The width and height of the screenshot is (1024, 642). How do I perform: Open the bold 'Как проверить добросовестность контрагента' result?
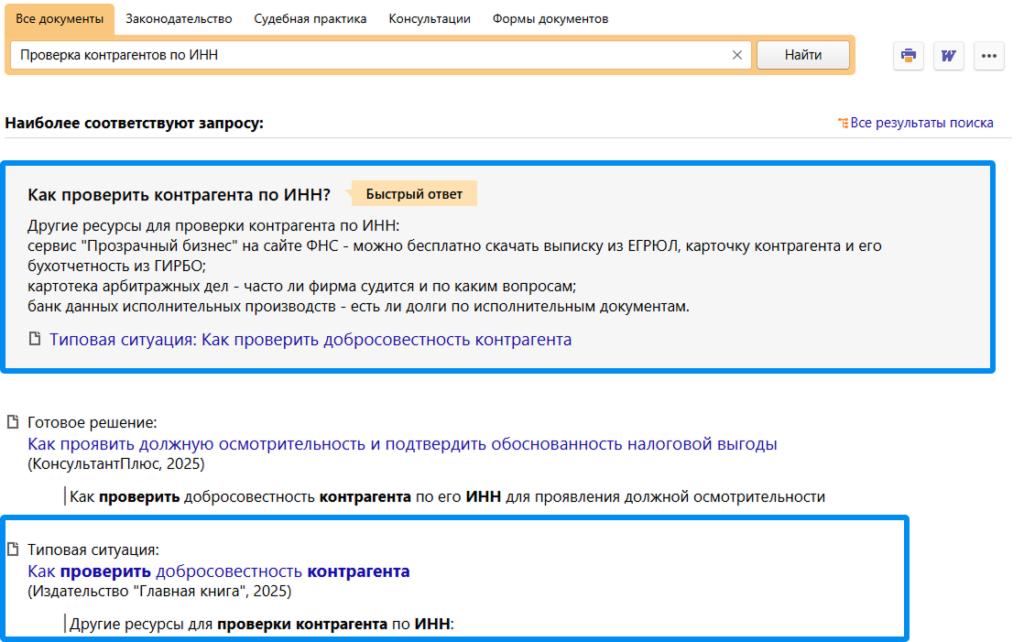pos(219,571)
